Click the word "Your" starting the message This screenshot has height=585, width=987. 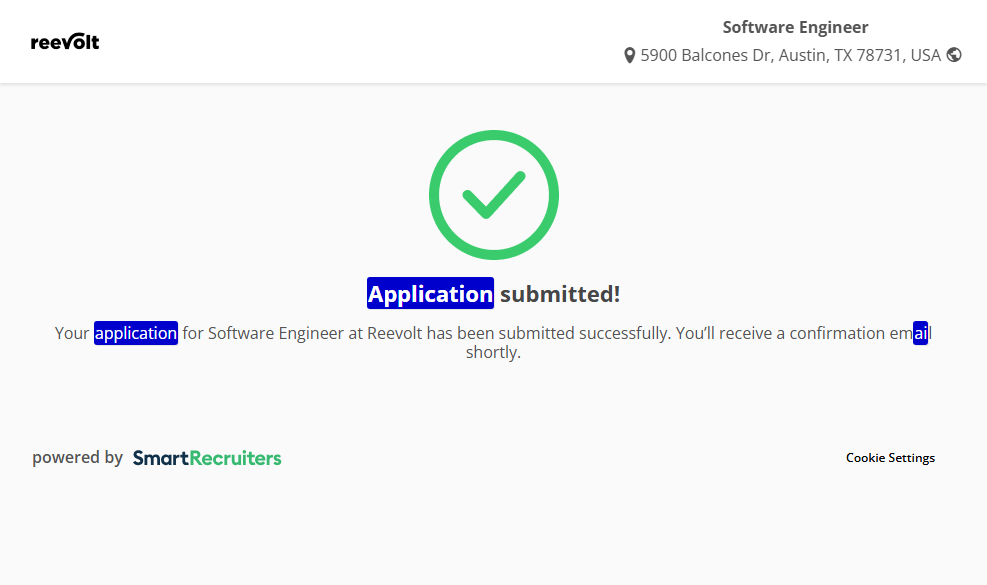pyautogui.click(x=72, y=333)
